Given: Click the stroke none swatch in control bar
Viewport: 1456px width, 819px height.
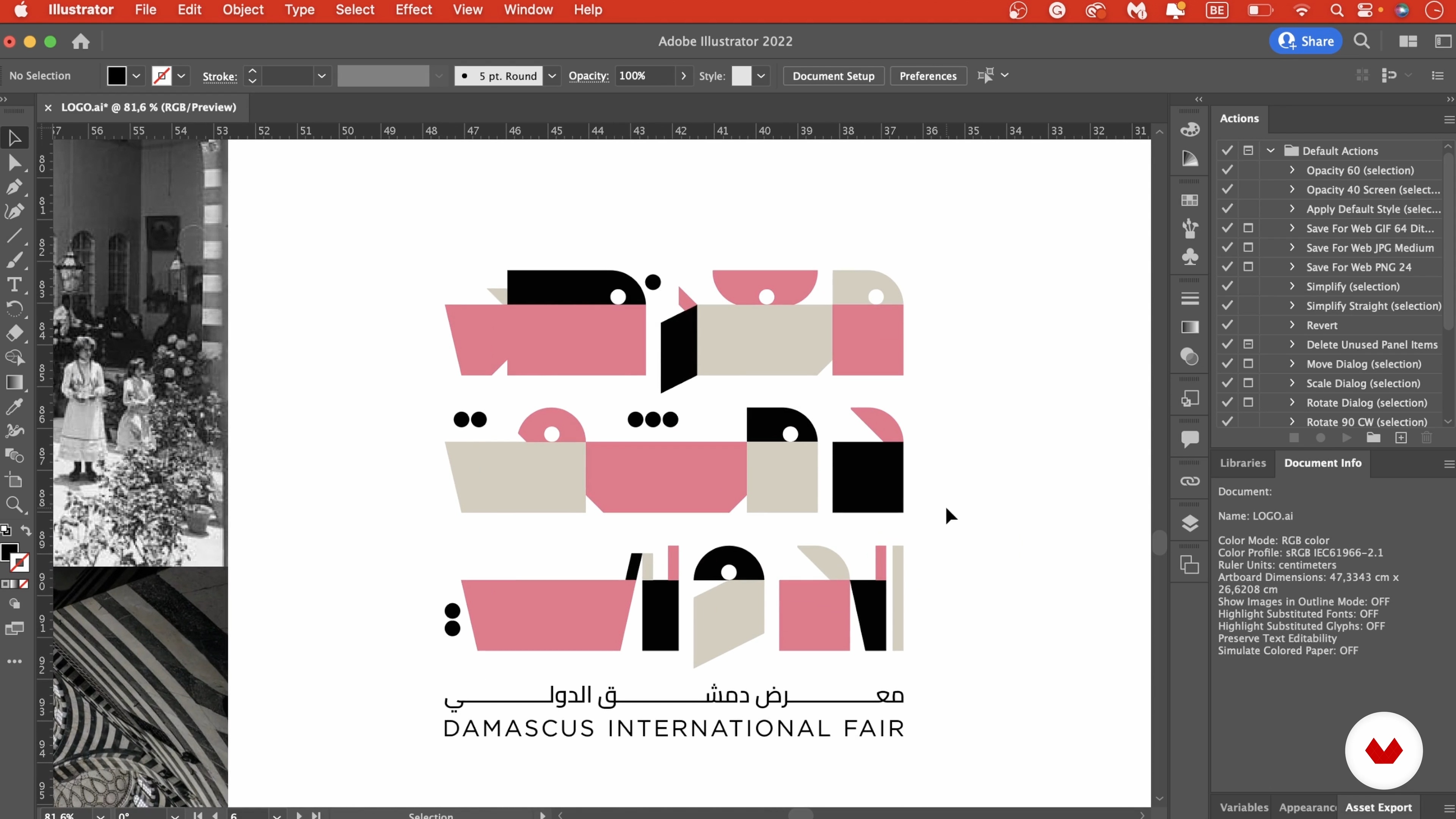Looking at the screenshot, I should (162, 76).
